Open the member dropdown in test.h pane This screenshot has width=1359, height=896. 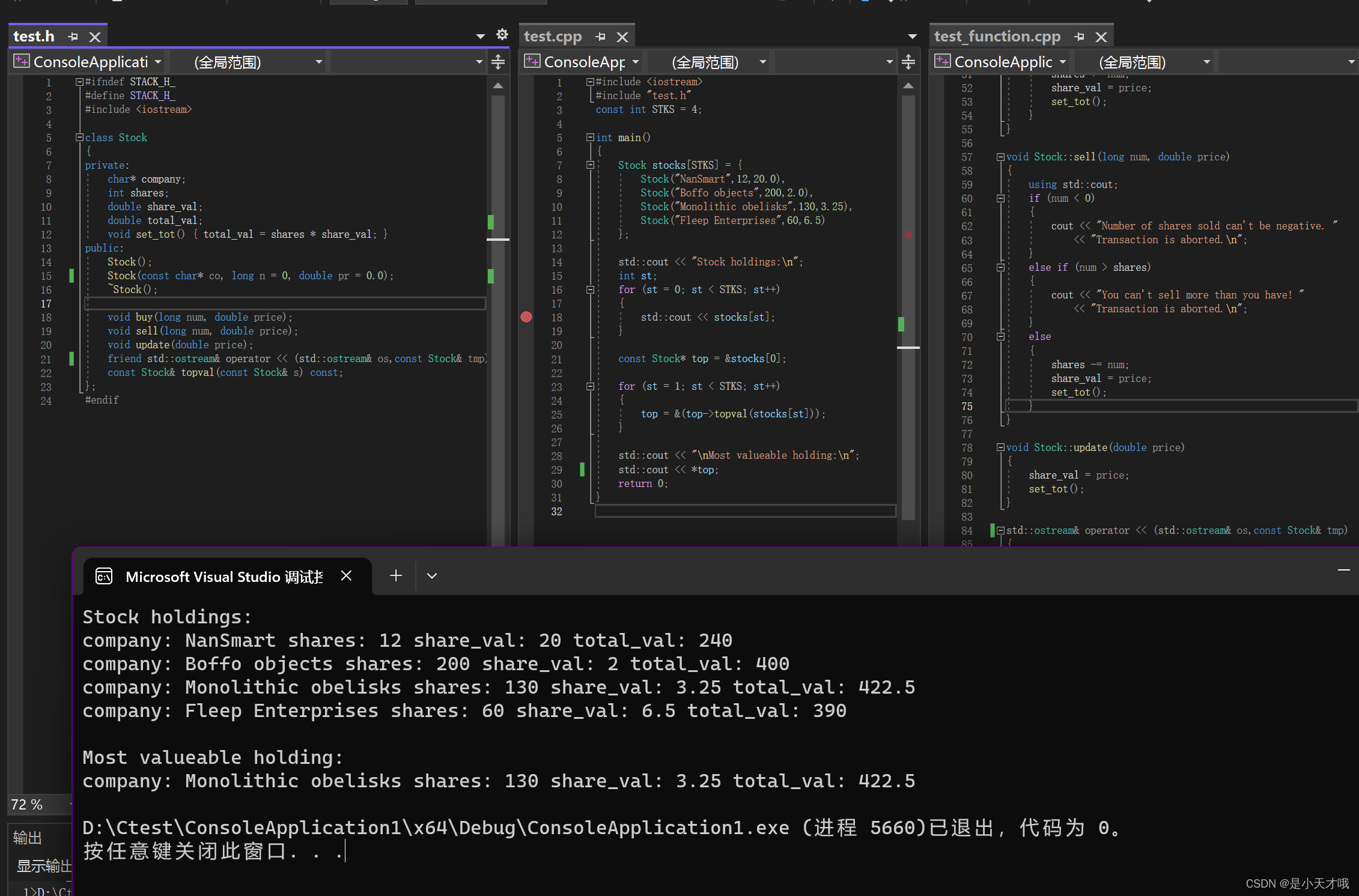click(409, 62)
